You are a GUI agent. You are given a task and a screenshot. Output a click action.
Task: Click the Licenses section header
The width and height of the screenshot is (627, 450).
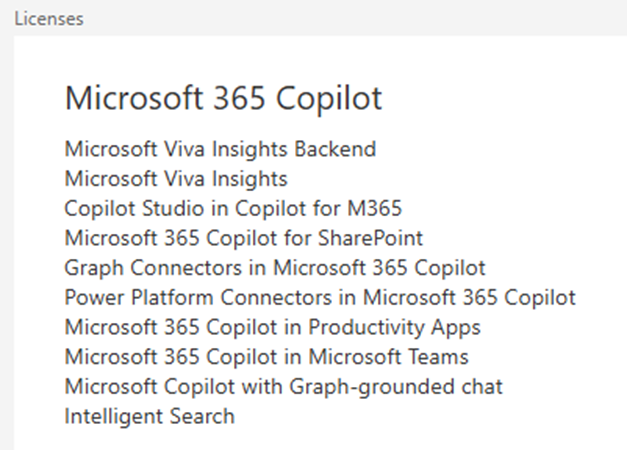pos(48,18)
